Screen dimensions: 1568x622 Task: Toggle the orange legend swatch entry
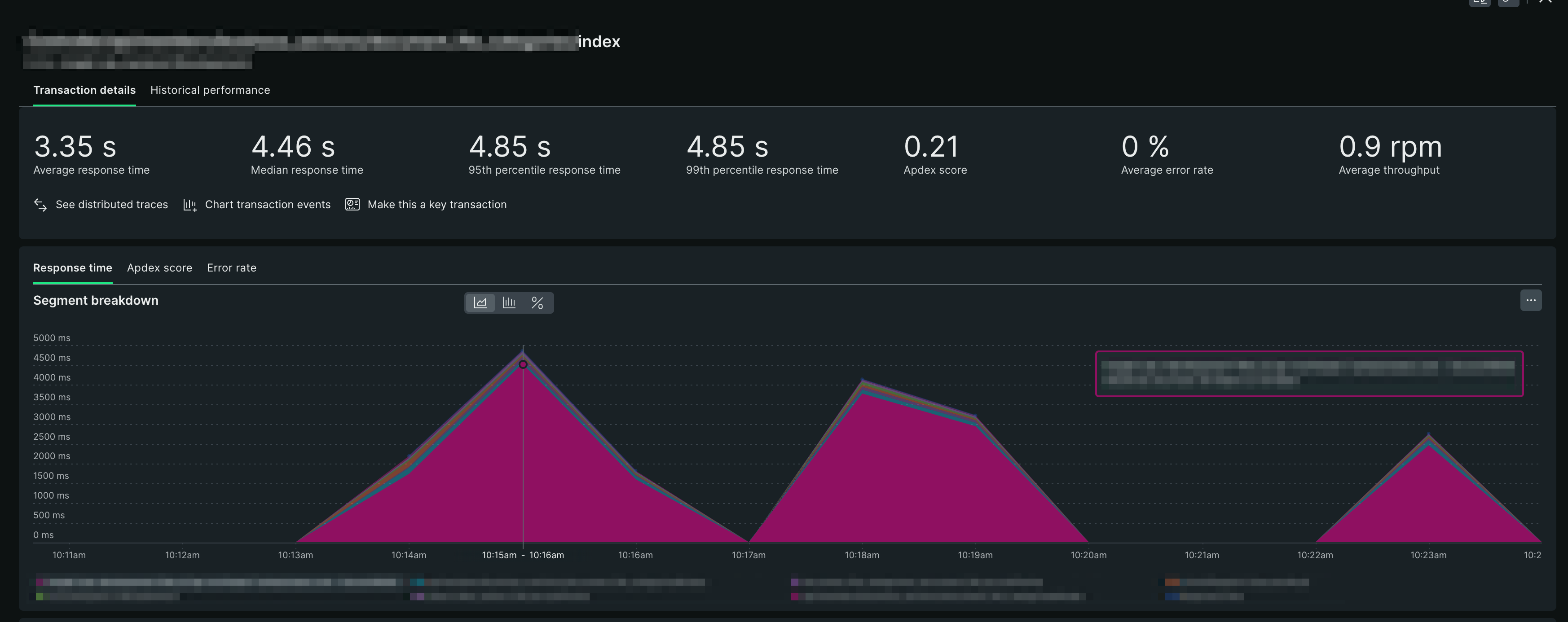tap(1172, 583)
